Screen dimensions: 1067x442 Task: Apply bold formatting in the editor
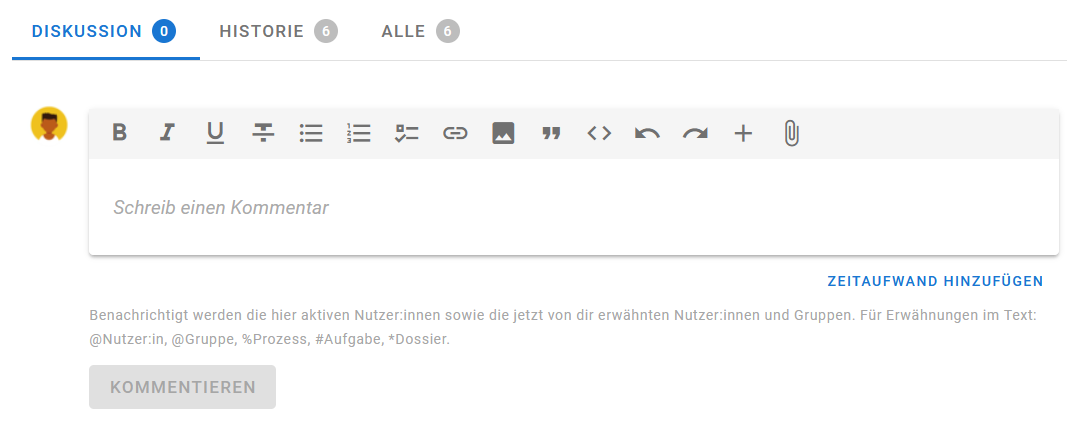(x=119, y=133)
